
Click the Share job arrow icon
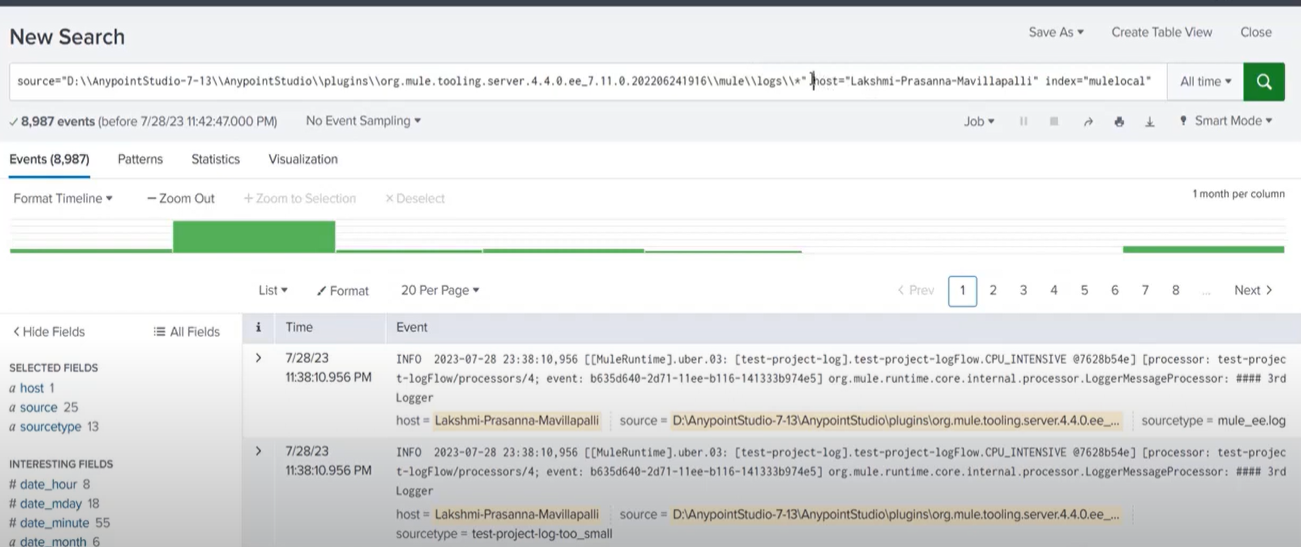point(1088,122)
